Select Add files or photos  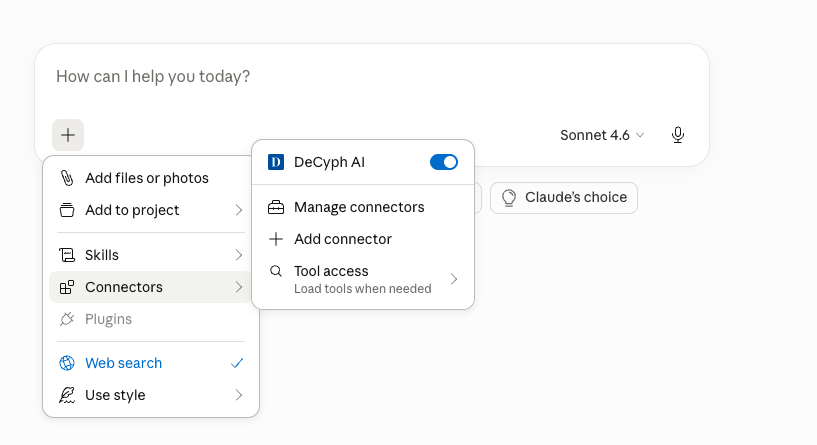click(x=151, y=178)
